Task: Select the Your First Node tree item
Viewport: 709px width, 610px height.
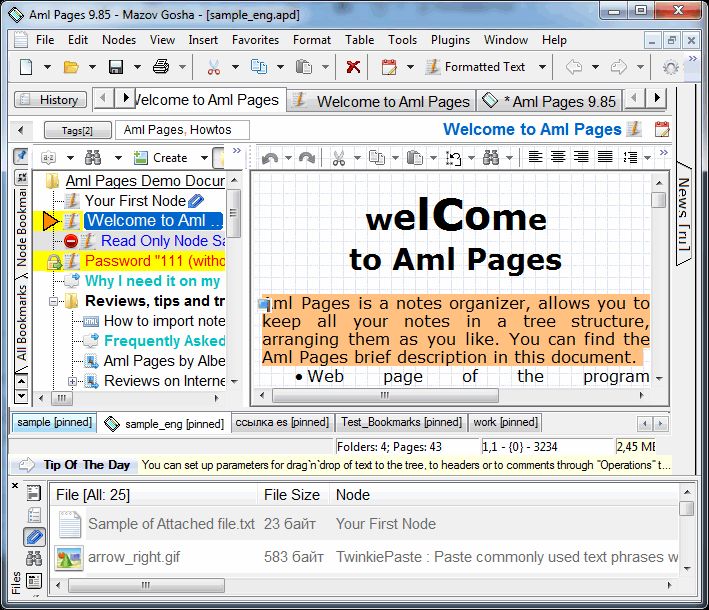Action: pyautogui.click(x=135, y=201)
